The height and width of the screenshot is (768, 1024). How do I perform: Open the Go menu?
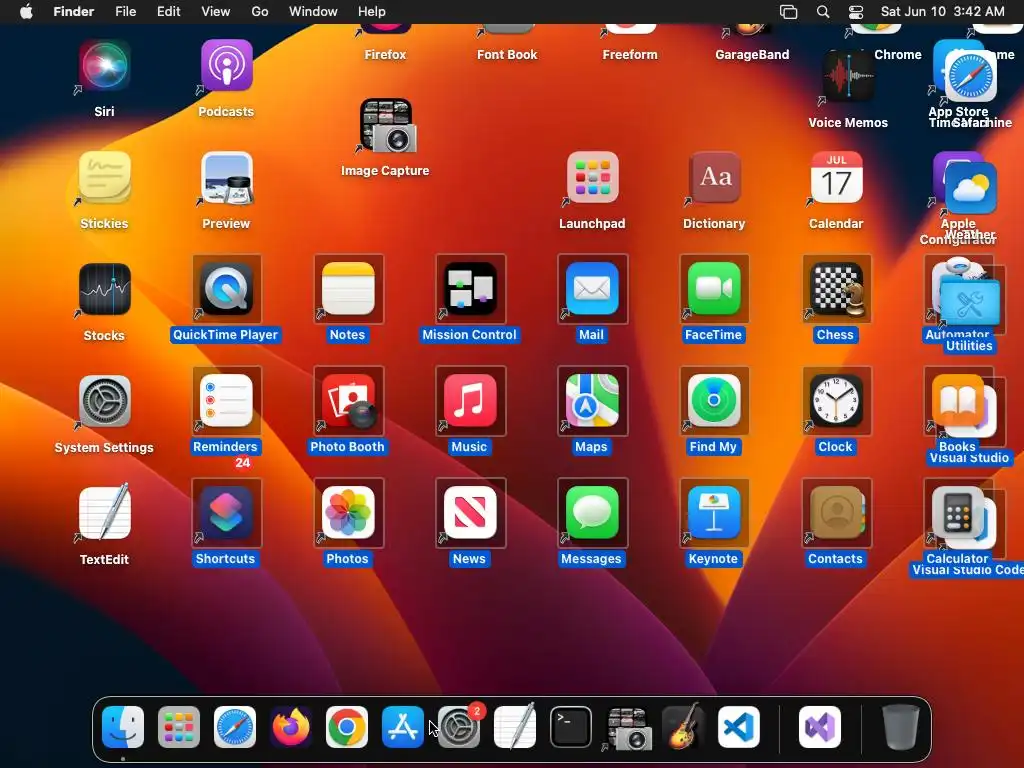coord(260,12)
